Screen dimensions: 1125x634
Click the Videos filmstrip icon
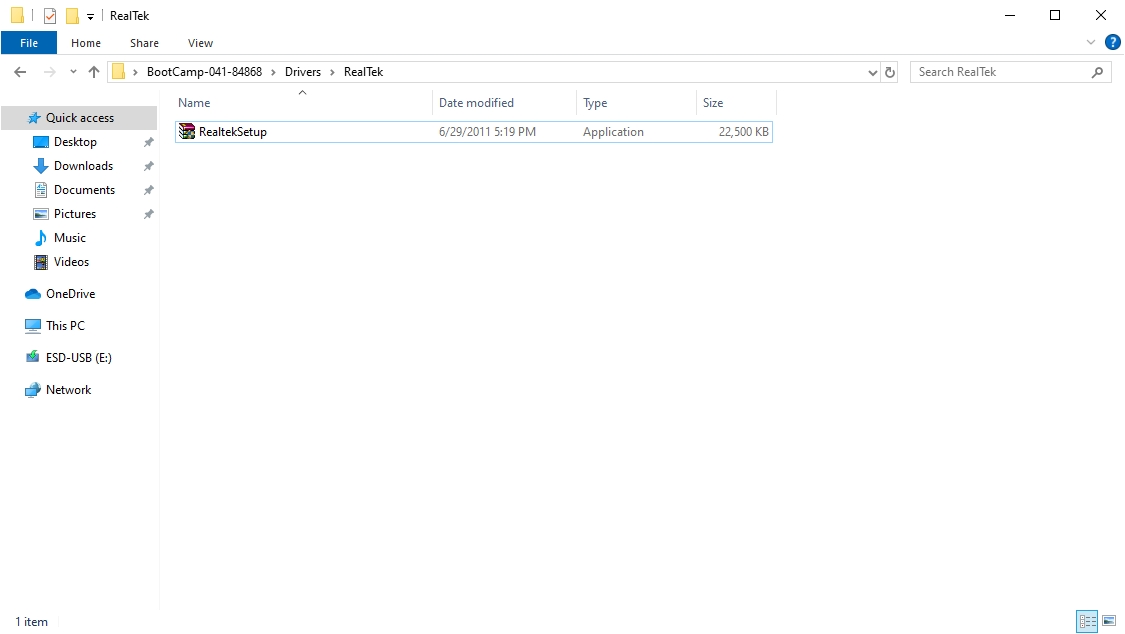click(41, 262)
